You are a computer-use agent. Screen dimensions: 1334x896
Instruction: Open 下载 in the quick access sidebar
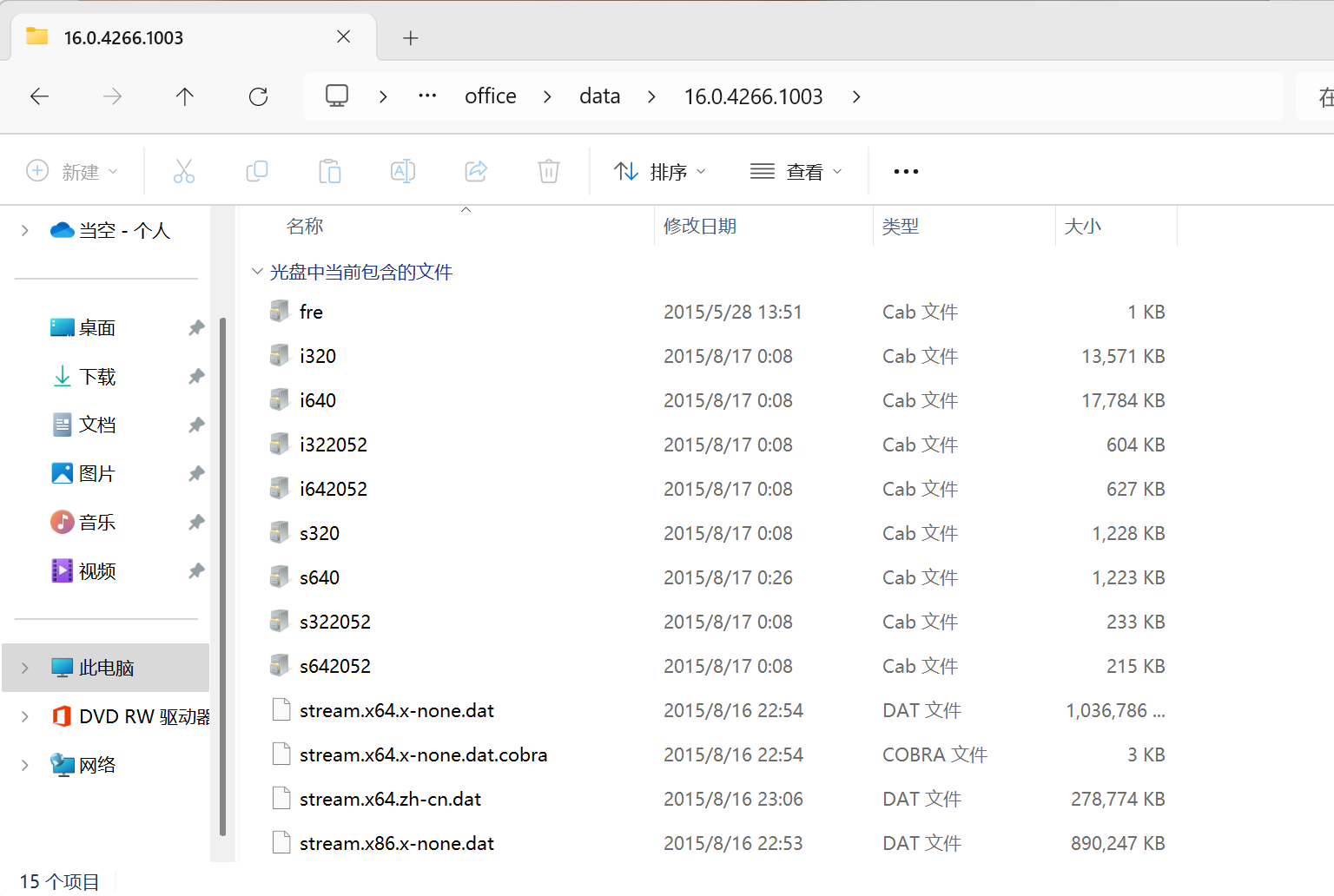coord(97,377)
